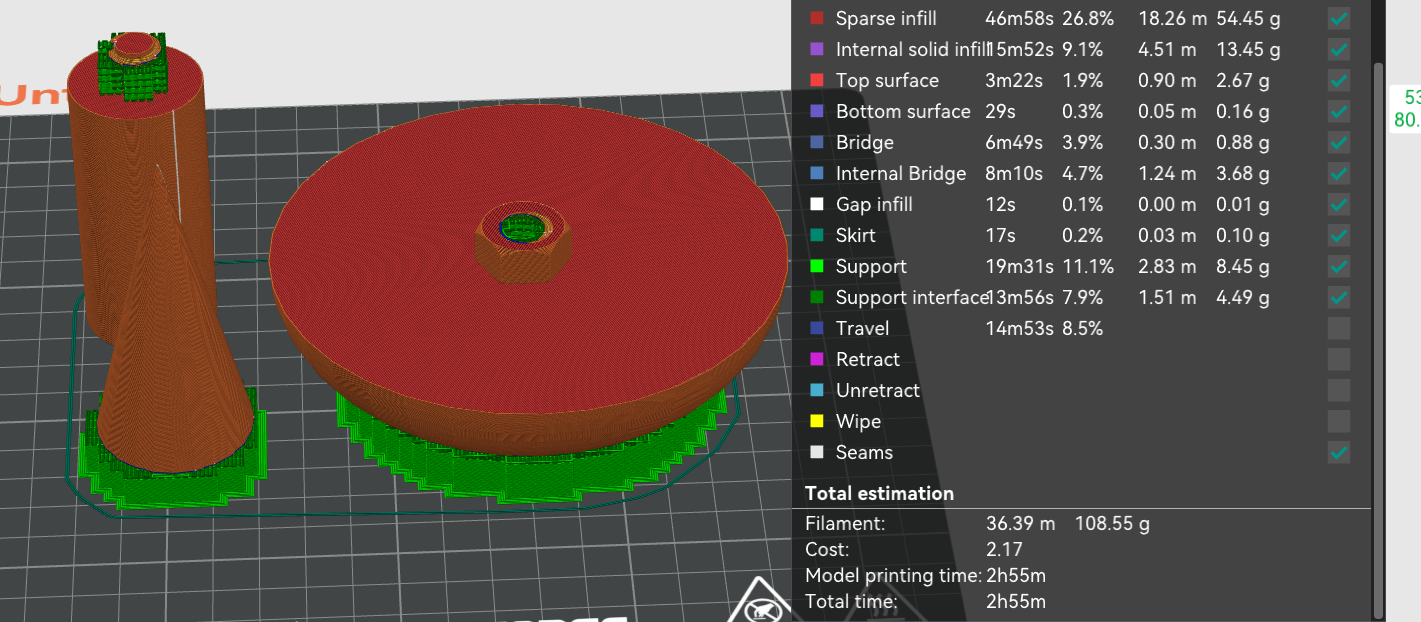Viewport: 1421px width, 622px height.
Task: Toggle Support interface visibility checkbox
Action: click(x=1339, y=297)
